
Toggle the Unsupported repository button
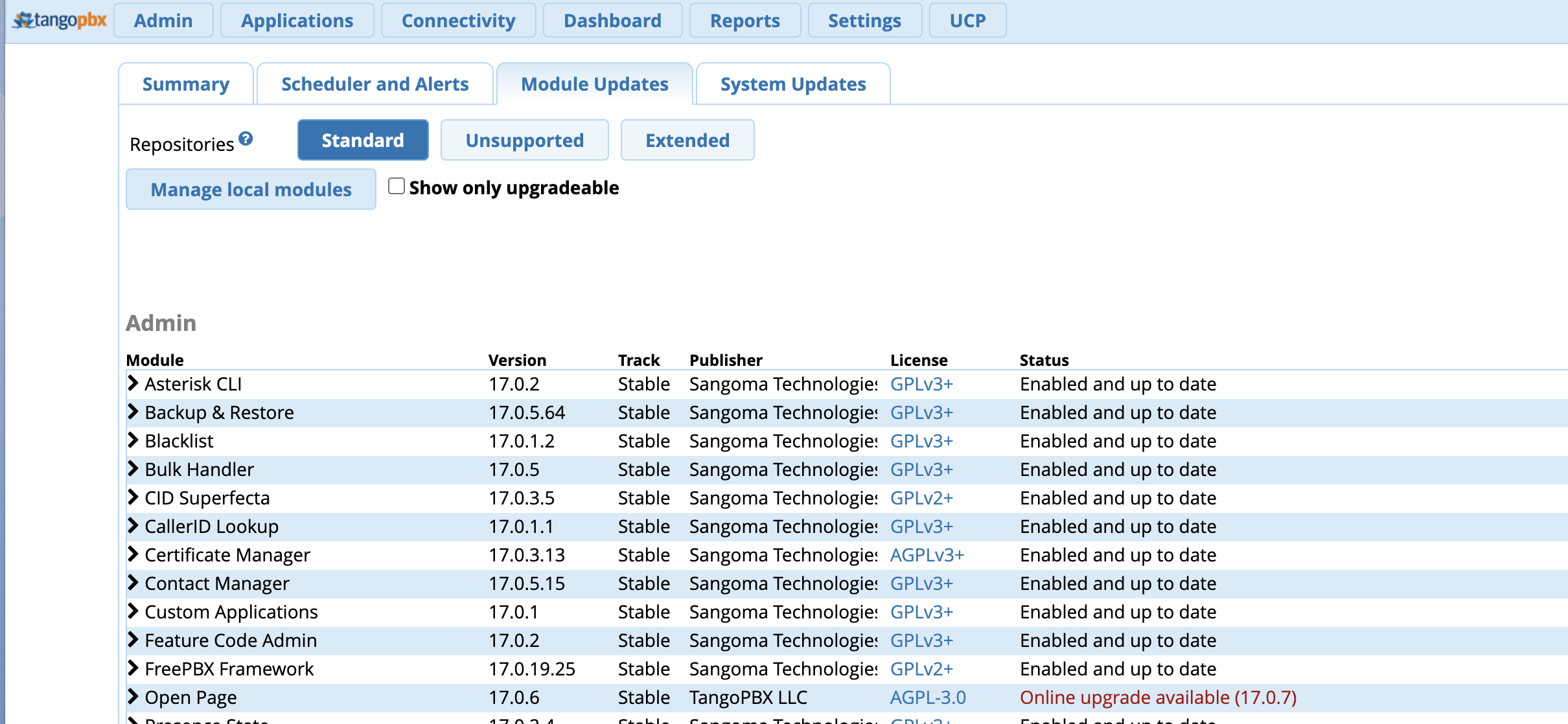click(x=525, y=140)
